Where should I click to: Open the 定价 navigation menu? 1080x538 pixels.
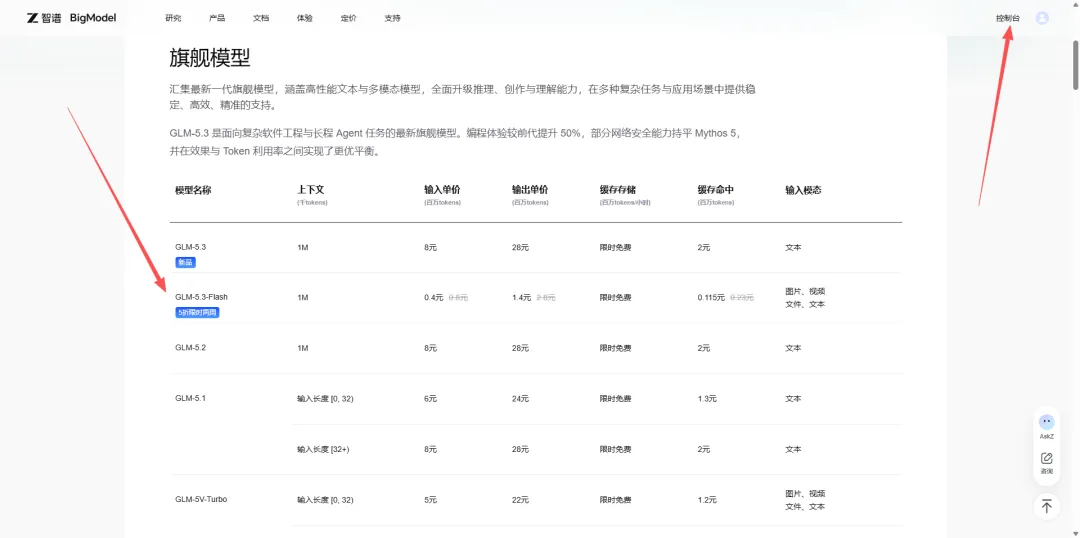pyautogui.click(x=349, y=18)
